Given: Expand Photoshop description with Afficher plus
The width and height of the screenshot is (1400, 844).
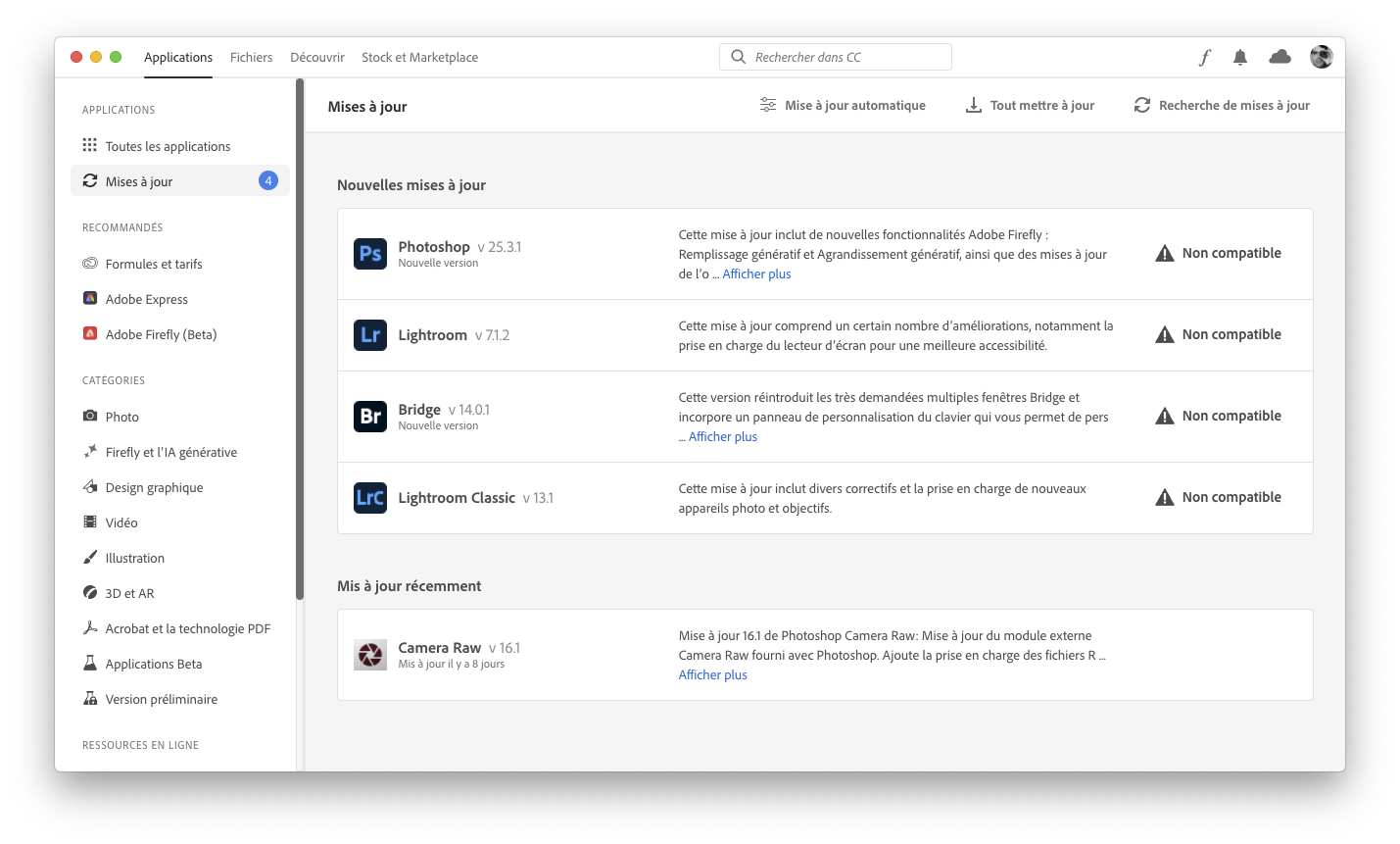Looking at the screenshot, I should 756,274.
